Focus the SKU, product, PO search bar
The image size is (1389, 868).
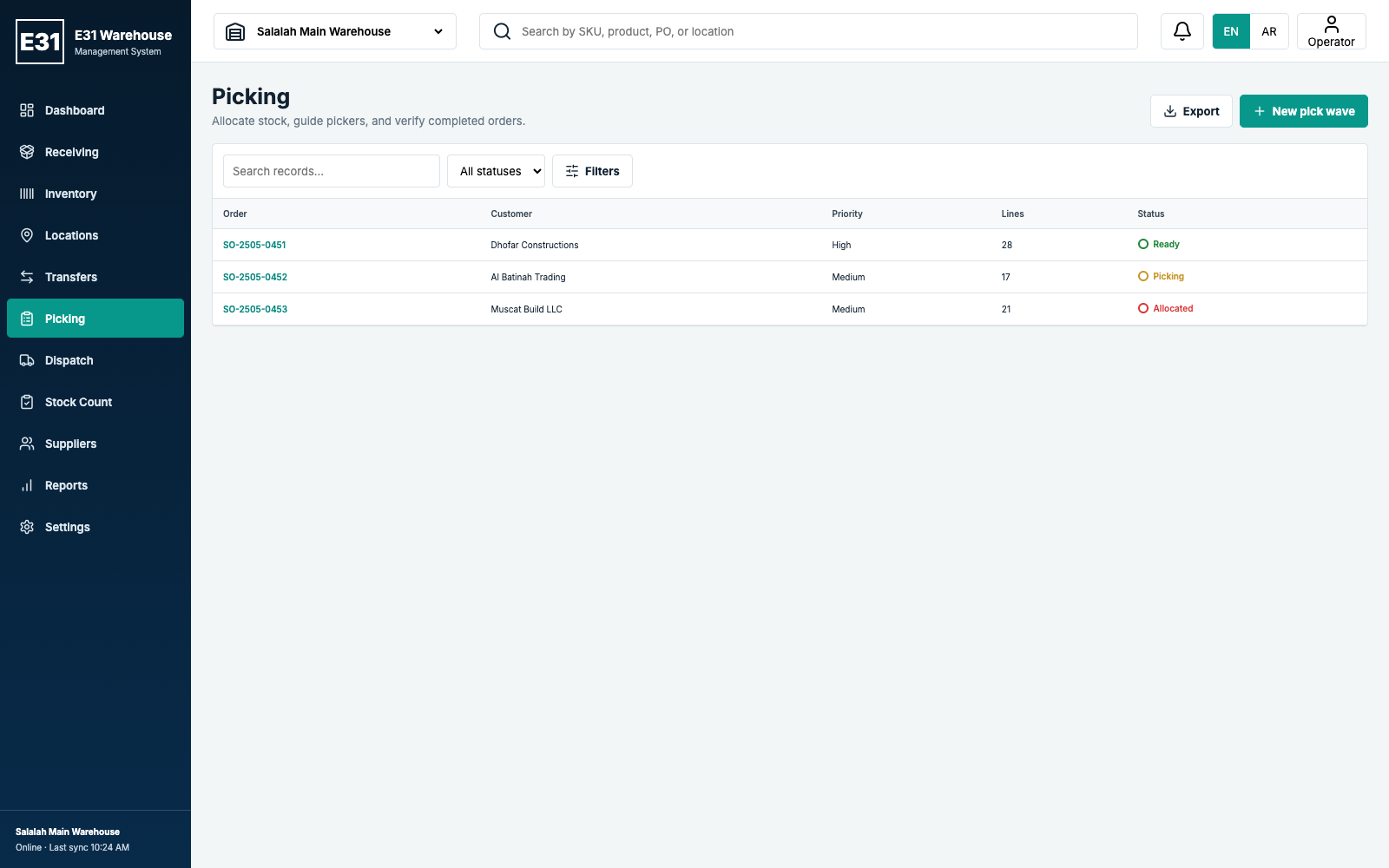click(808, 31)
